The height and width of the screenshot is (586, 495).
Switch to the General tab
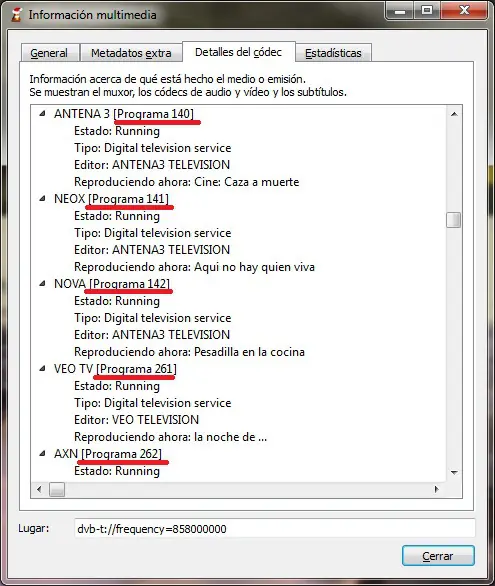pos(49,53)
